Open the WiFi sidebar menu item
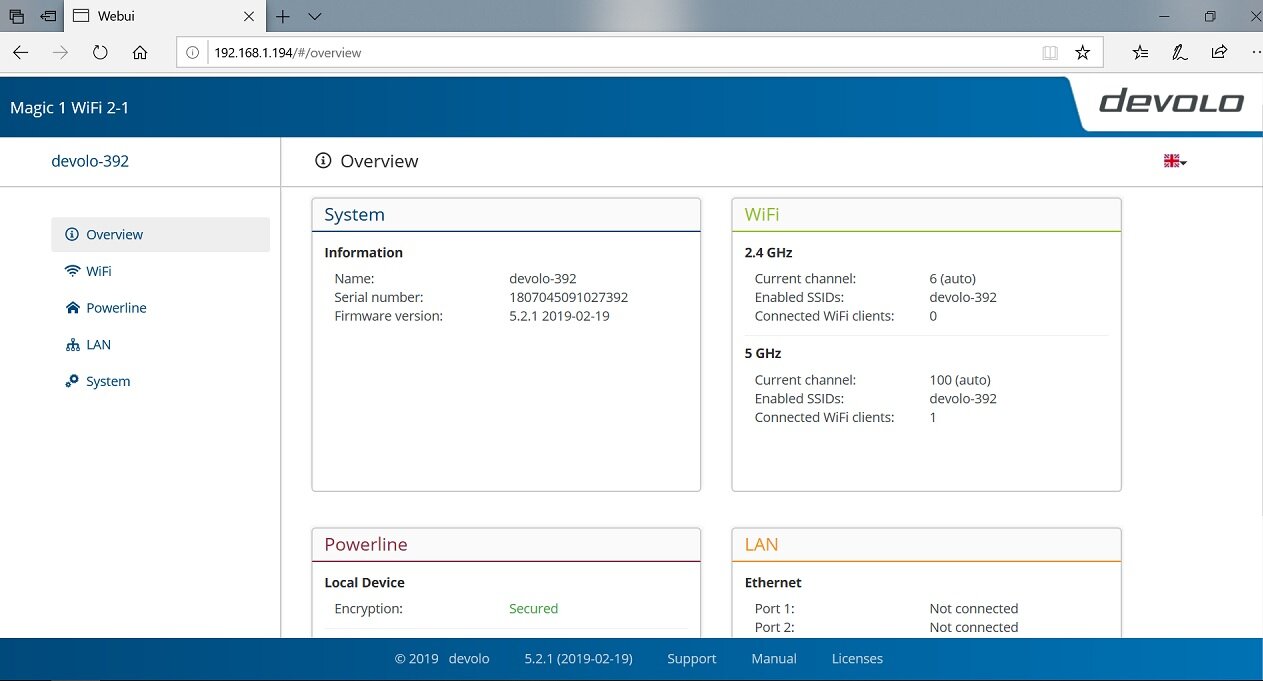The width and height of the screenshot is (1263, 681). pyautogui.click(x=160, y=271)
